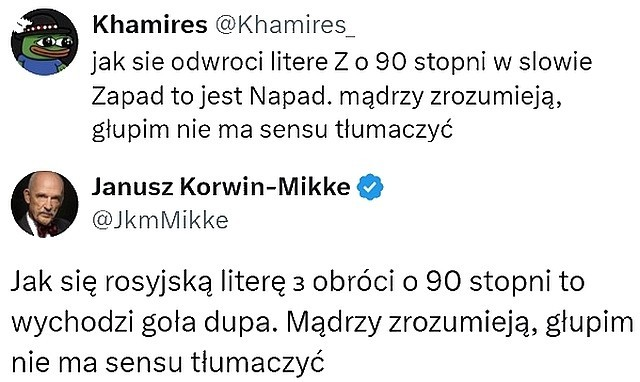
Task: Open Khamires' Pepe frog avatar
Action: tap(44, 42)
